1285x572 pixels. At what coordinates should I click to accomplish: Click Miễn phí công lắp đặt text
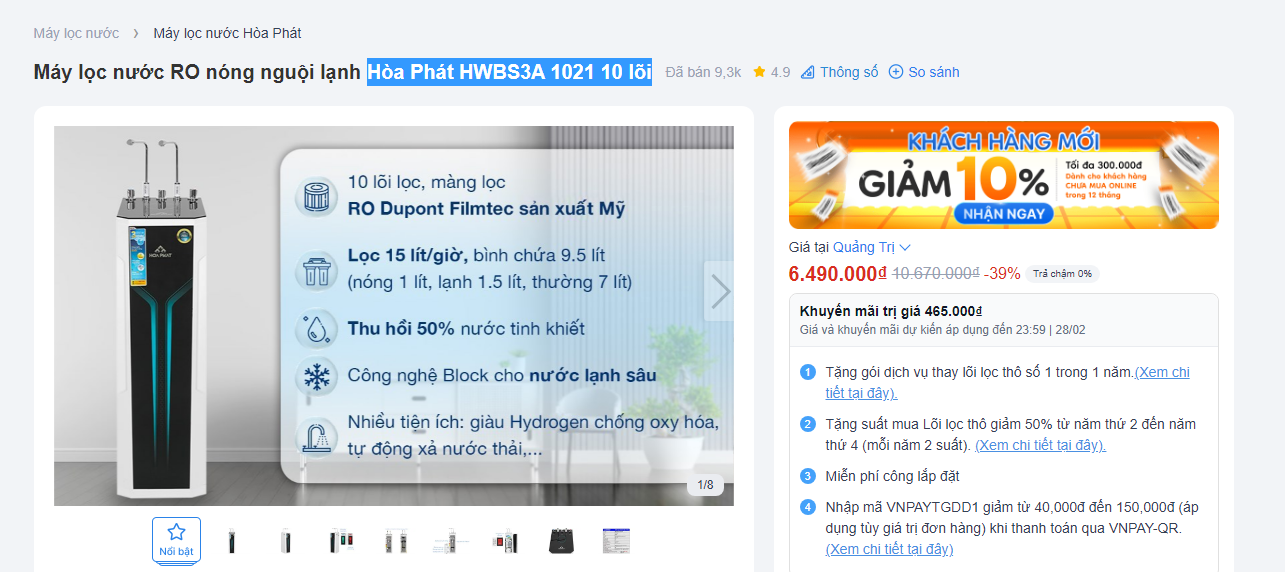pos(892,476)
